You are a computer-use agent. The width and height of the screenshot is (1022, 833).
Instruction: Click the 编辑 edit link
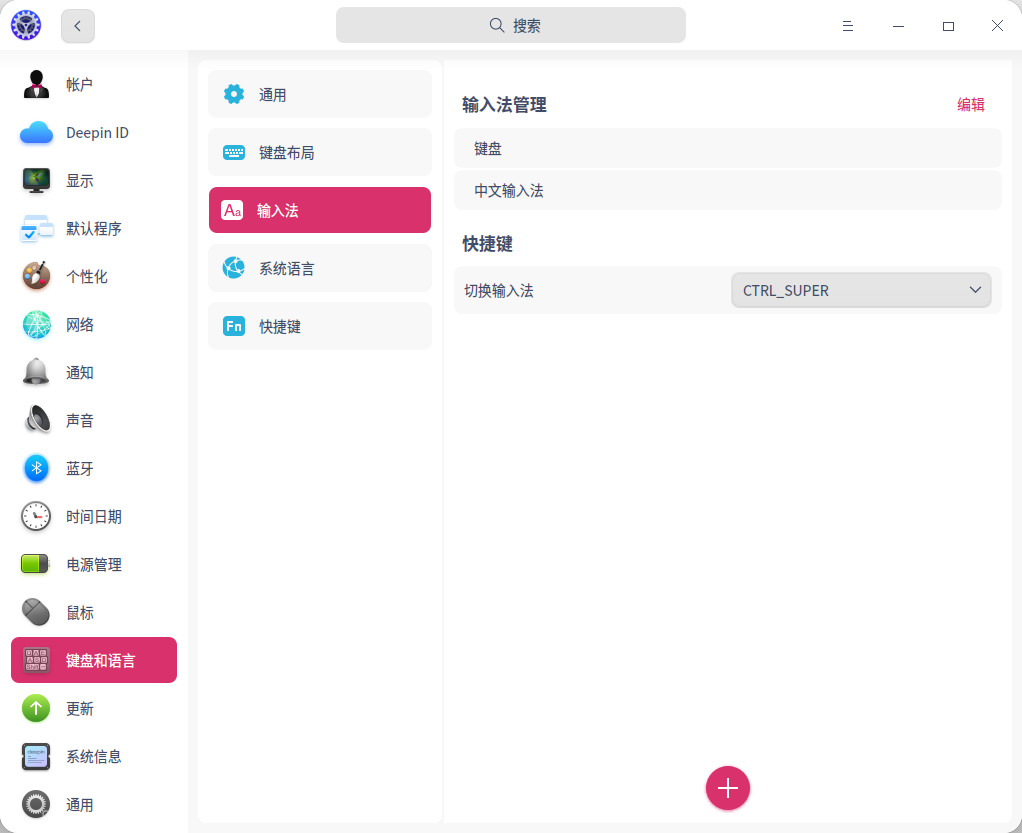(x=970, y=105)
